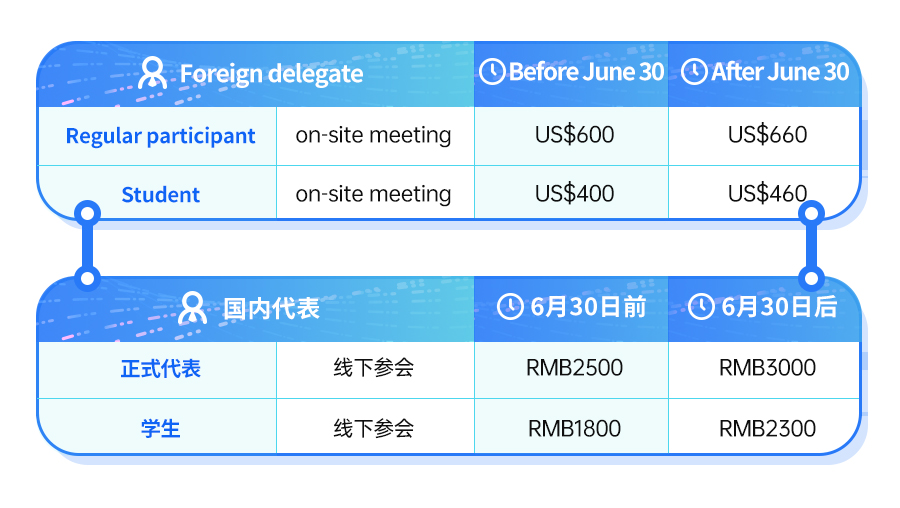This screenshot has width=900, height=508.
Task: Click the After June 30 column header
Action: coord(765,74)
